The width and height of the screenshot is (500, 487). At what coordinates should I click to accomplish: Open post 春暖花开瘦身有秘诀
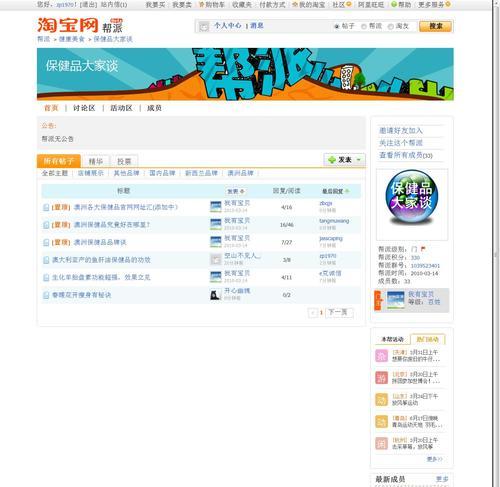coord(82,295)
